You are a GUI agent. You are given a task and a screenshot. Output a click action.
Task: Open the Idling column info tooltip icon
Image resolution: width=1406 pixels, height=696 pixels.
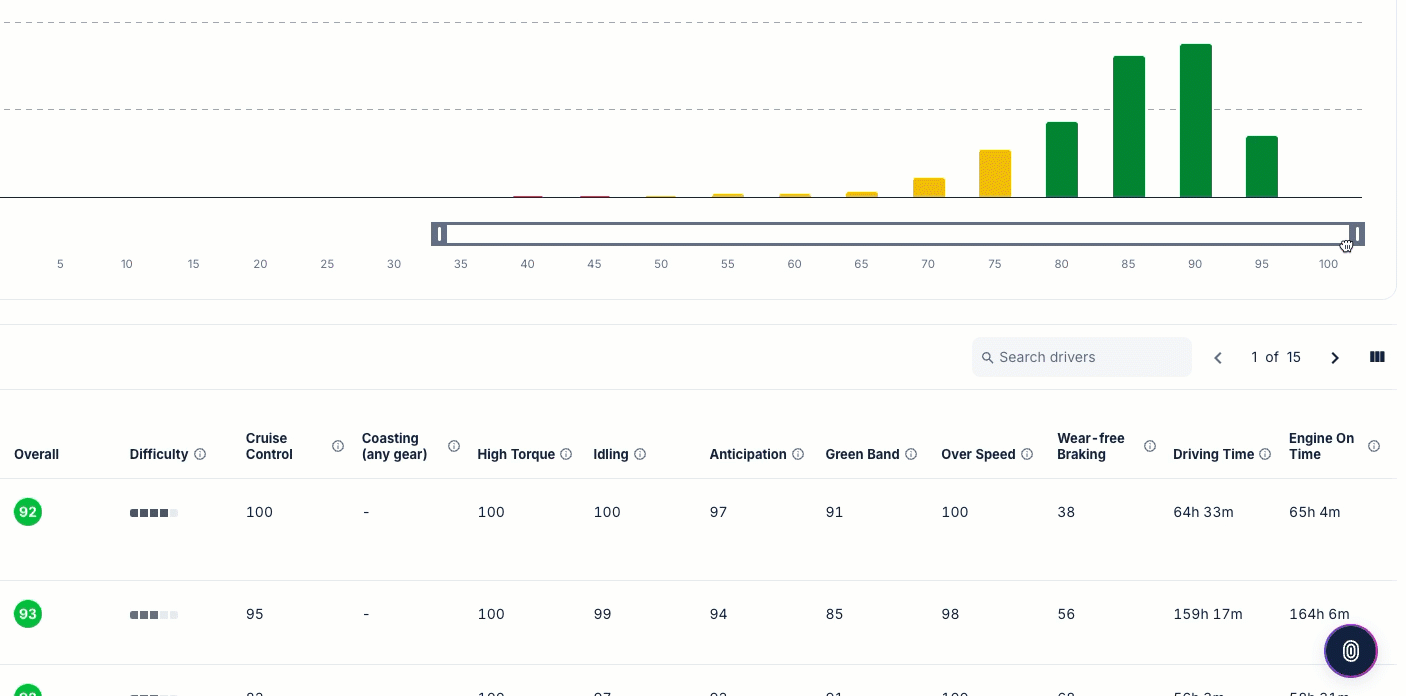(640, 454)
